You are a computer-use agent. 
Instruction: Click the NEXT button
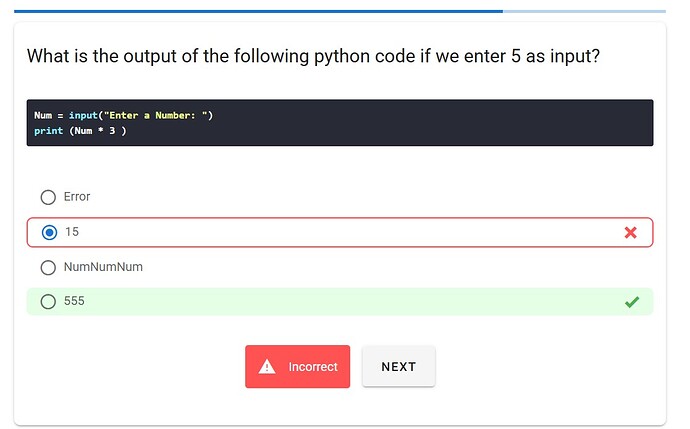click(x=398, y=367)
